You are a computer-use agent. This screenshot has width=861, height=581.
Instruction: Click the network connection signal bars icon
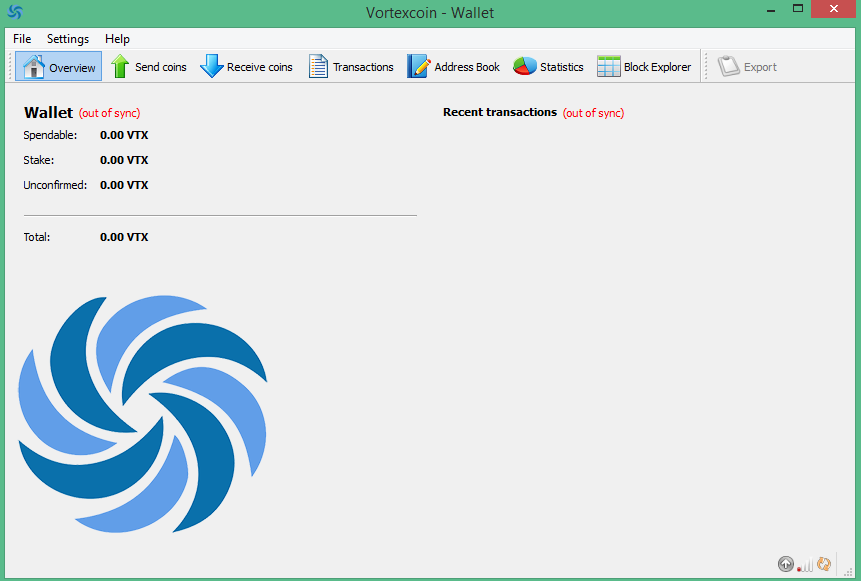pos(805,565)
